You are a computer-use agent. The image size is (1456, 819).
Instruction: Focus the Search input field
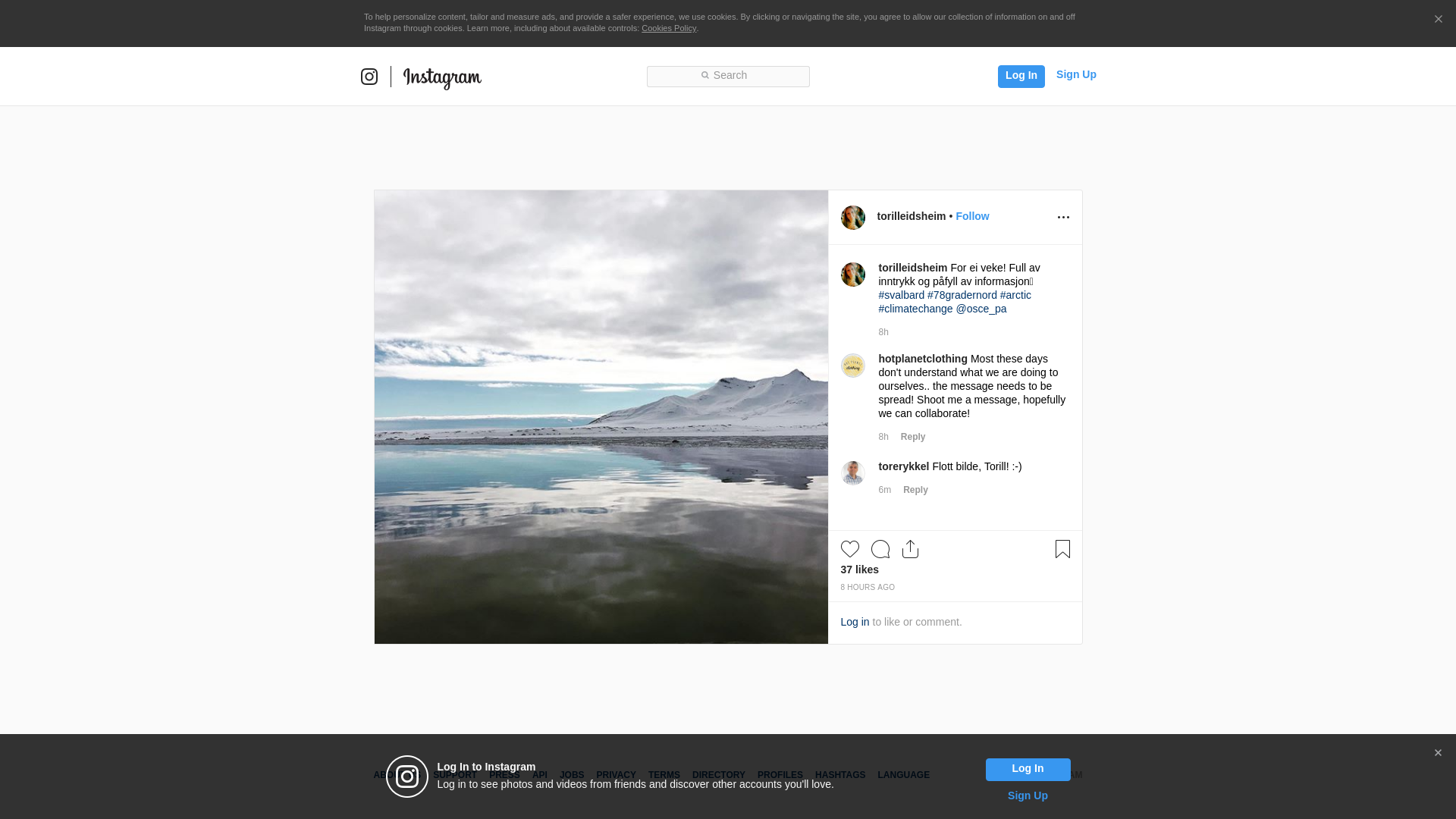tap(728, 76)
